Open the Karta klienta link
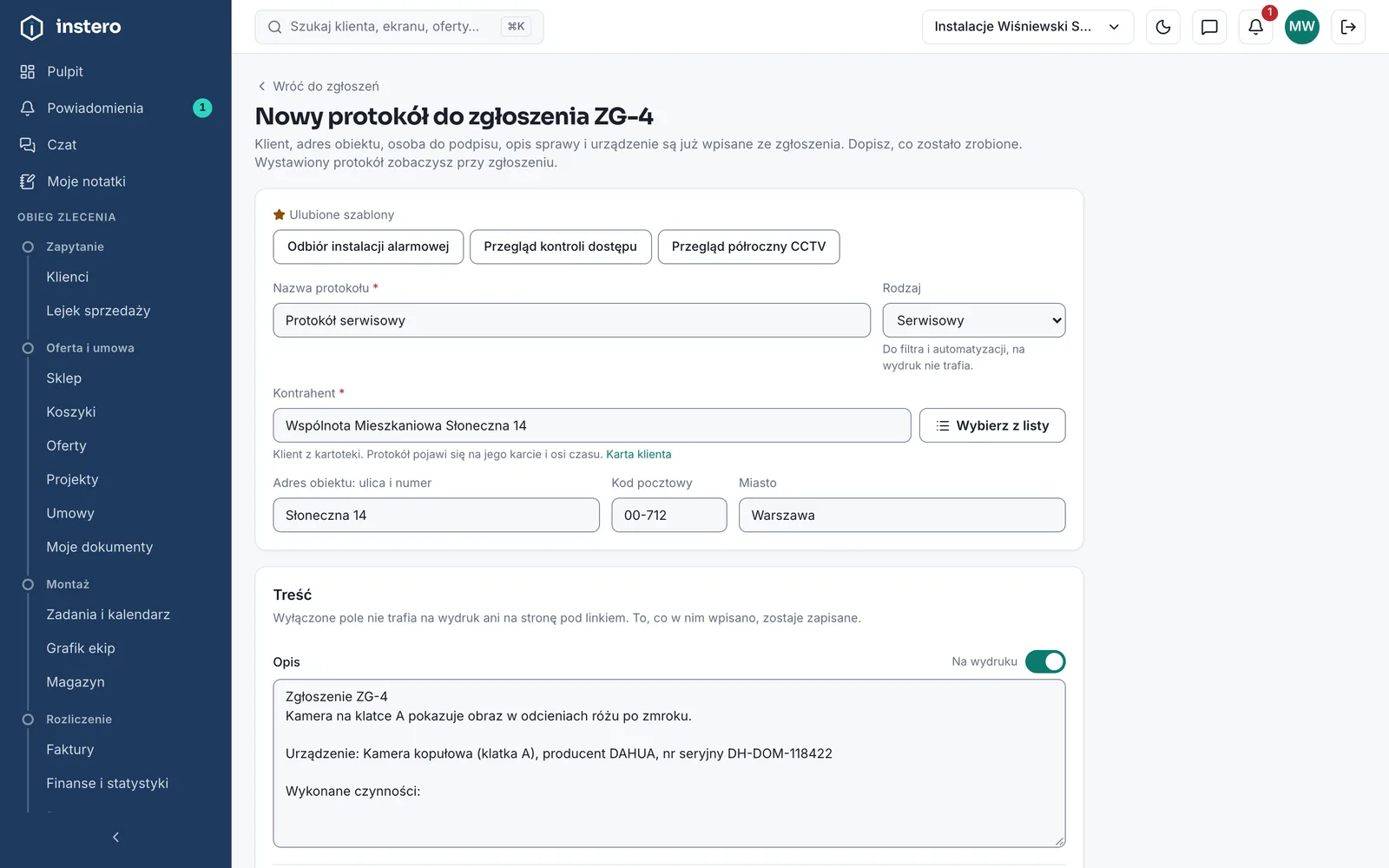 pyautogui.click(x=639, y=454)
